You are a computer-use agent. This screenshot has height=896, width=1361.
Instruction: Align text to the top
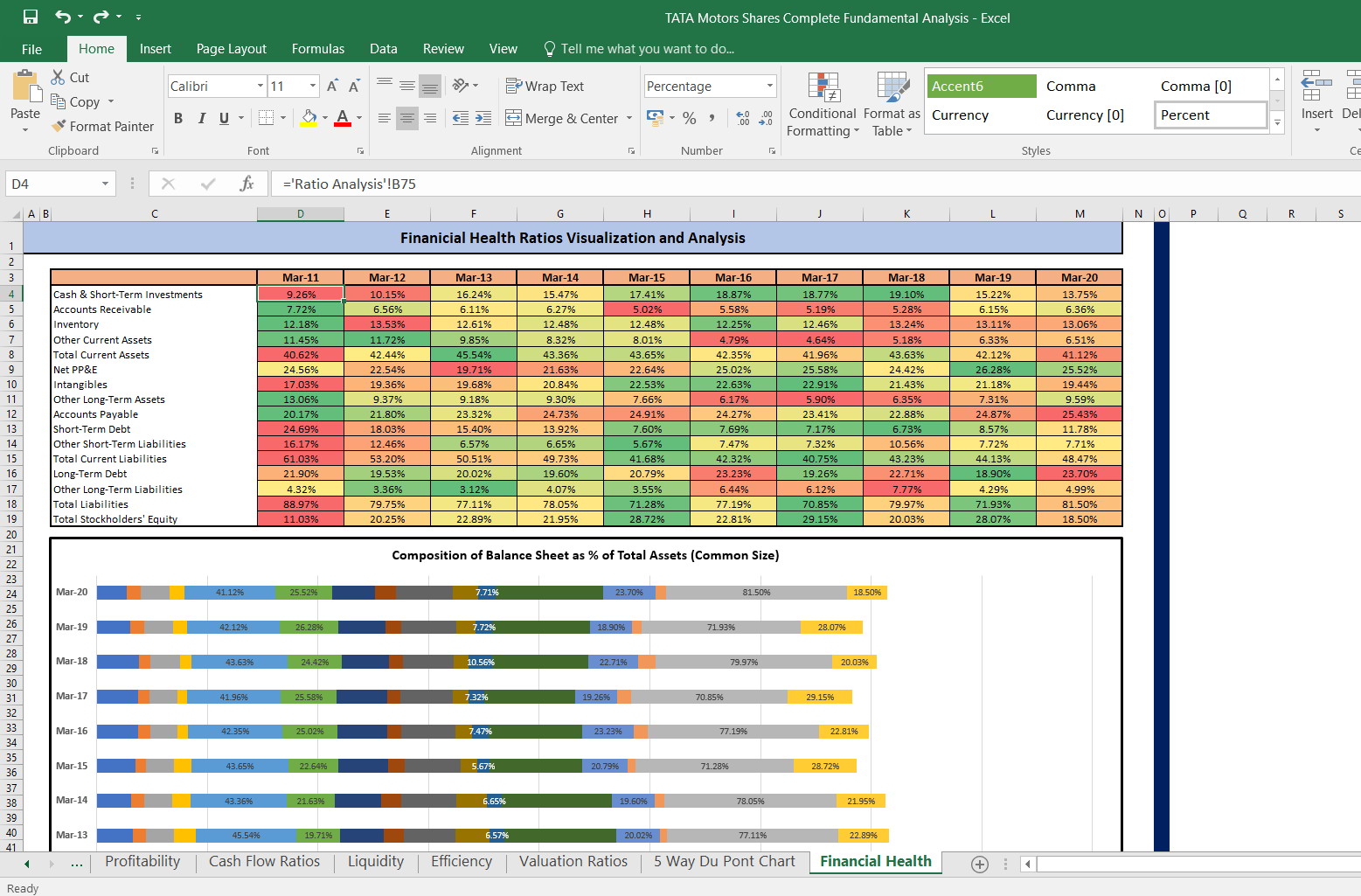click(385, 86)
